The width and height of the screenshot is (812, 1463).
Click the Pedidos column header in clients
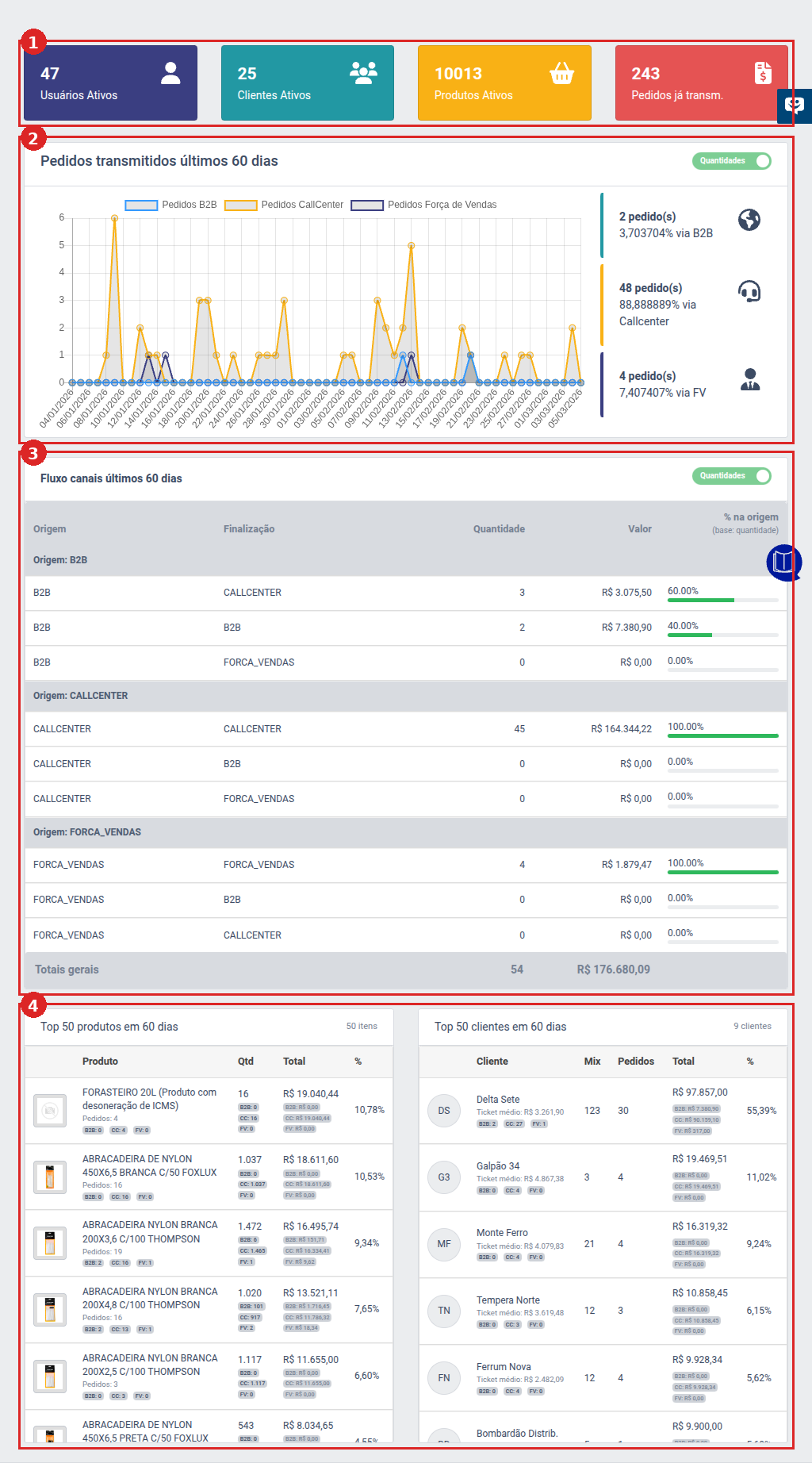(x=636, y=1062)
